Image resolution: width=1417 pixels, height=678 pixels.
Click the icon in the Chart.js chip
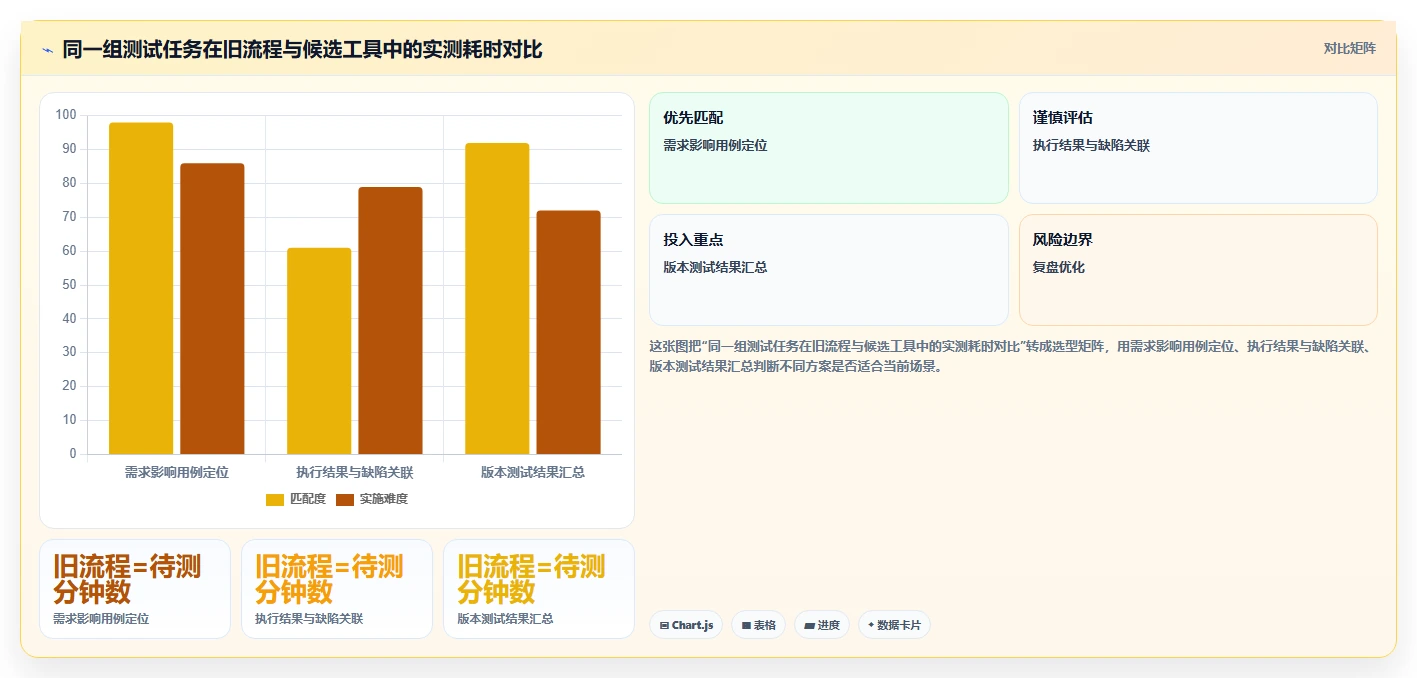pyautogui.click(x=664, y=626)
